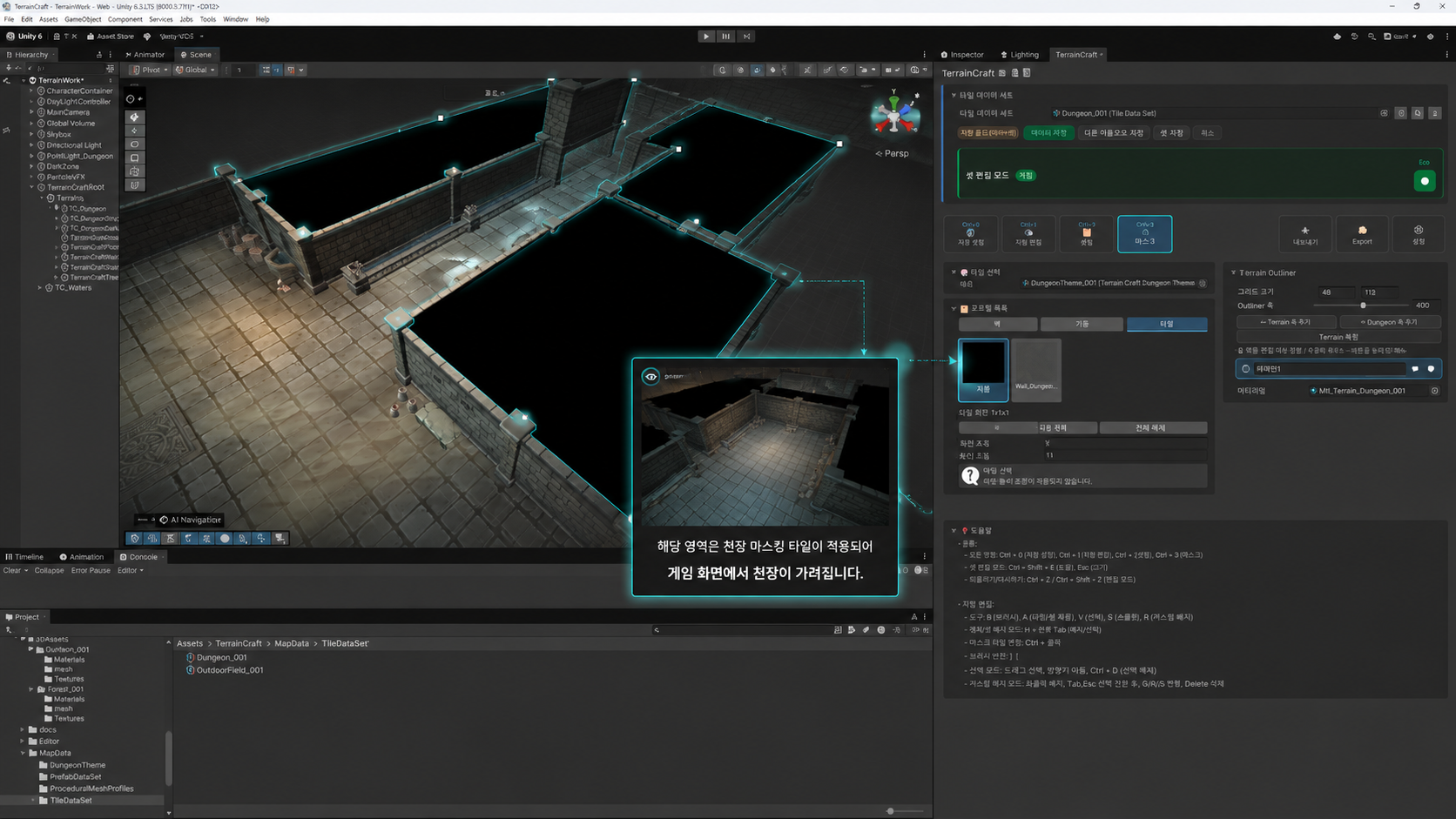The image size is (1456, 819).
Task: Select the first wall category tab
Action: [x=997, y=324]
